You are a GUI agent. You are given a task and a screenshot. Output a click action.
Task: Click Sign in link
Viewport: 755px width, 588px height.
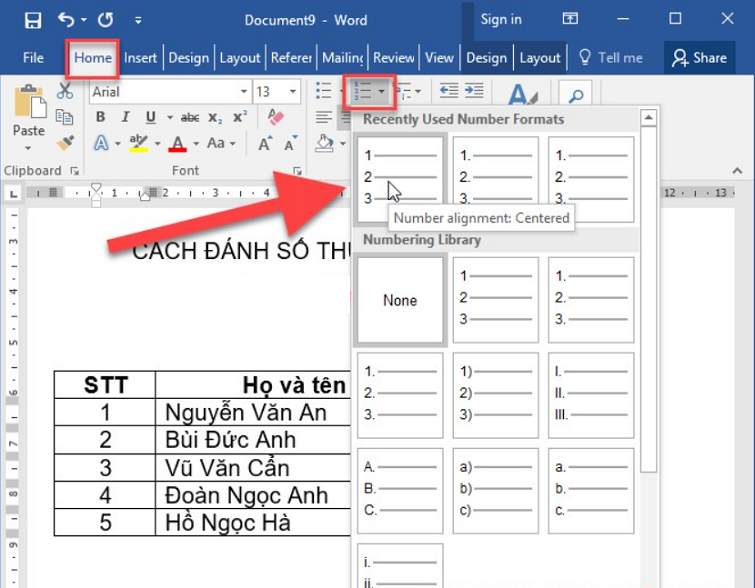pos(501,19)
